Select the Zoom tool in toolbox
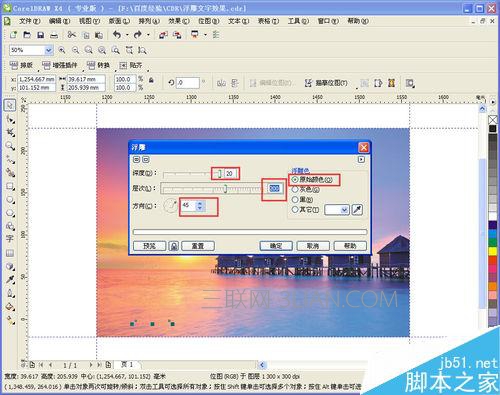The width and height of the screenshot is (500, 395). click(10, 146)
